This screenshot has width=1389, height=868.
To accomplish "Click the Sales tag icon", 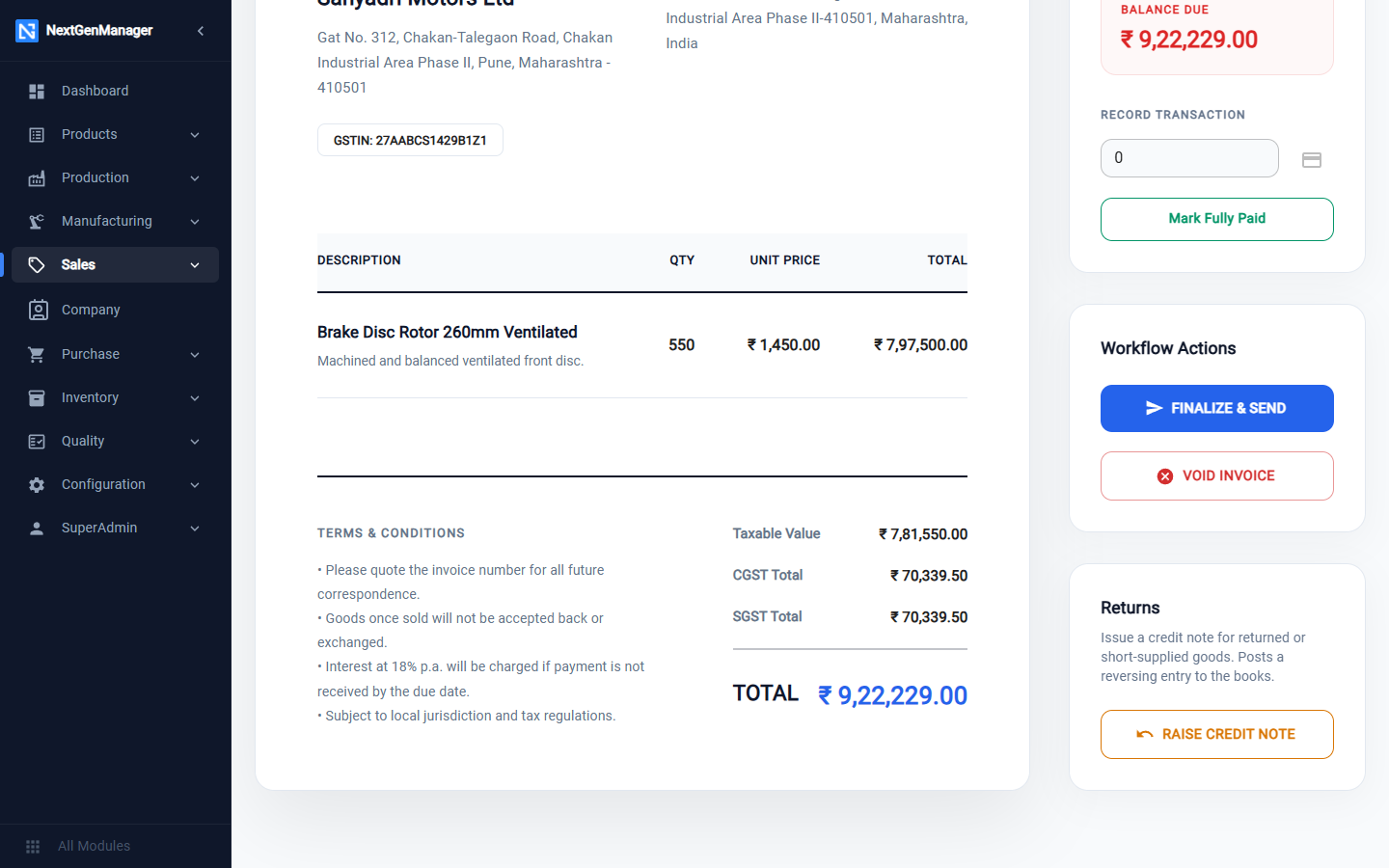I will [x=37, y=264].
